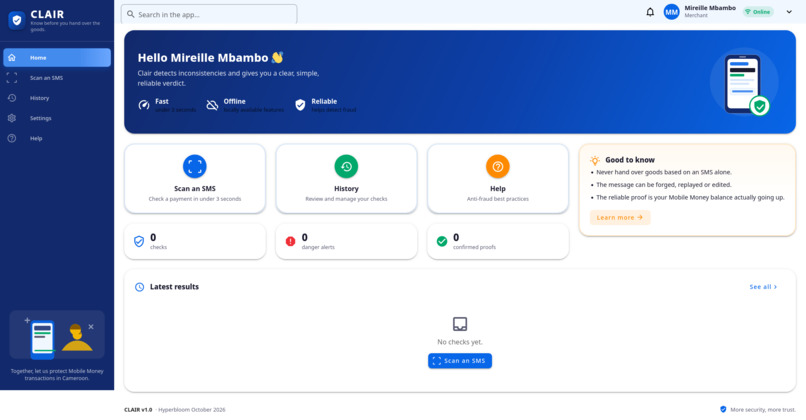Screen dimensions: 806x420
Task: Click the Scan an SMS sidebar icon
Action: tap(12, 78)
